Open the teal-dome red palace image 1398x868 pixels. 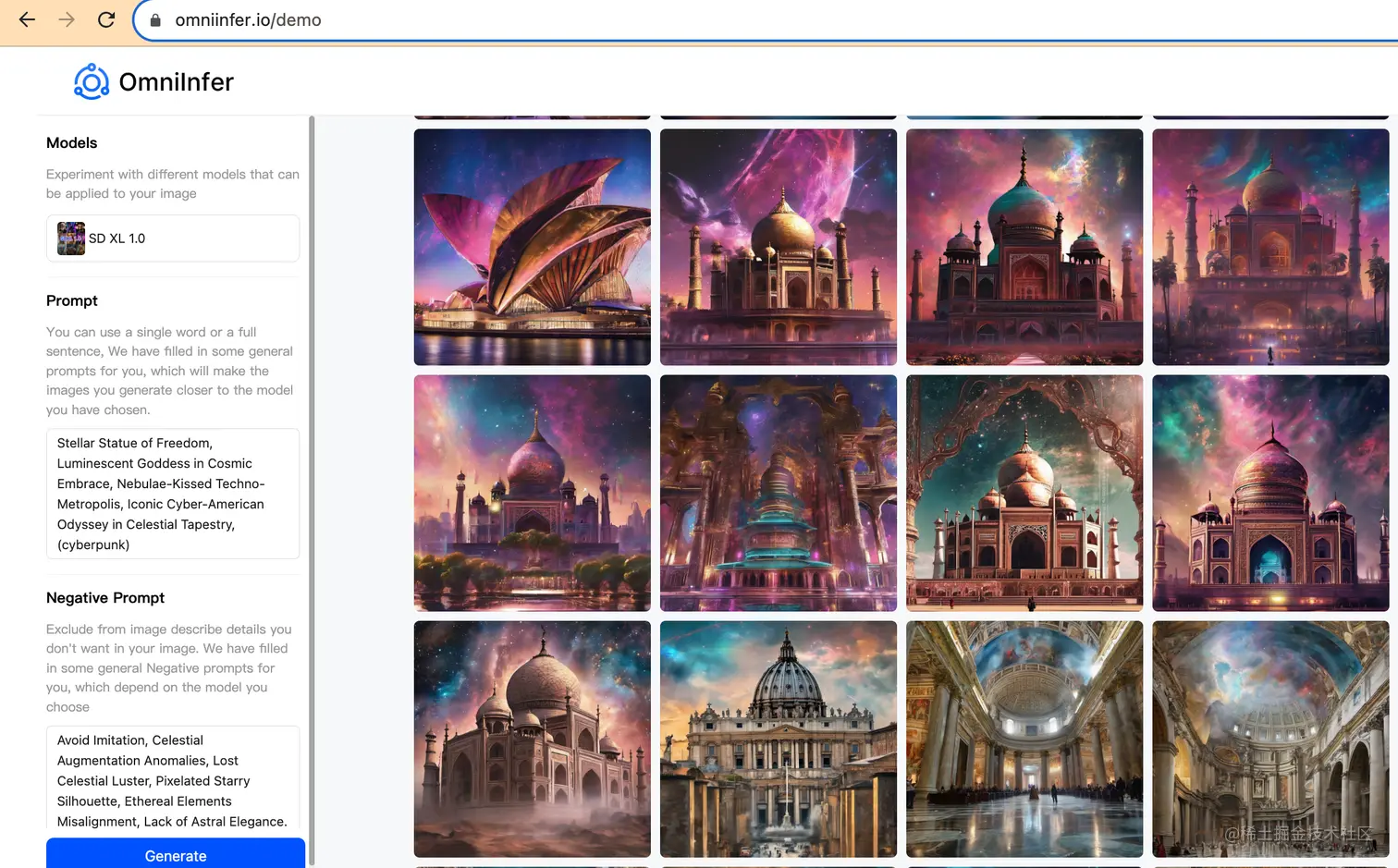pyautogui.click(x=1024, y=247)
